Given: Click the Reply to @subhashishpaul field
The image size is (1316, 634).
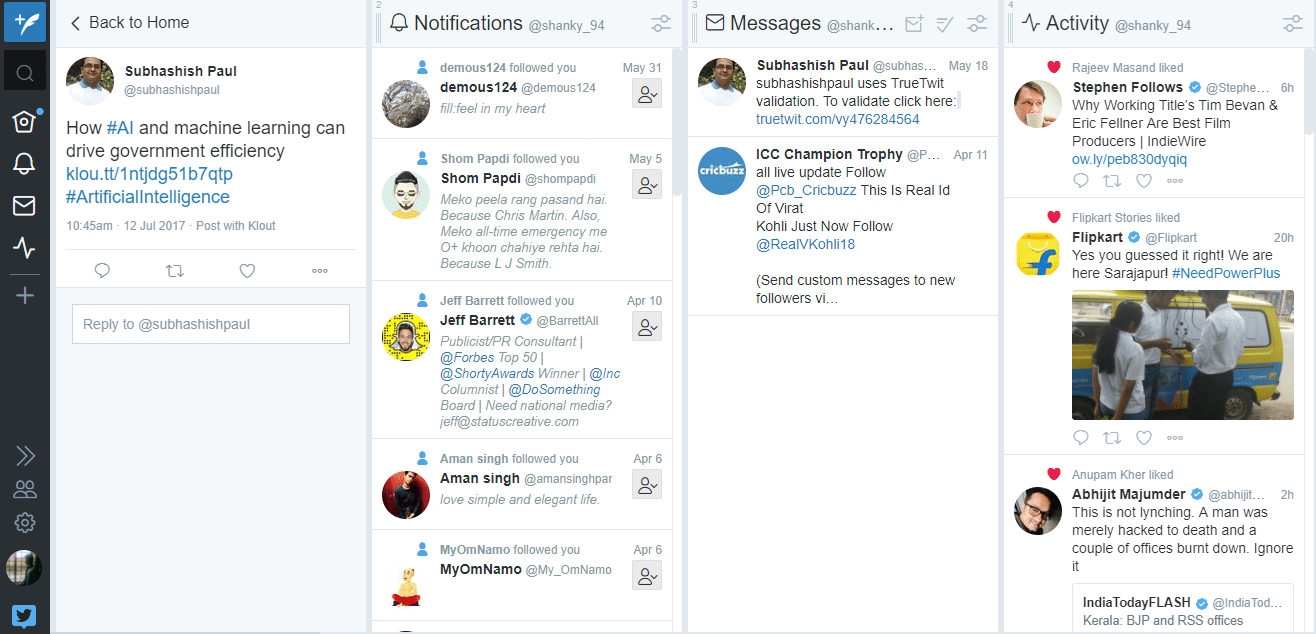Looking at the screenshot, I should click(210, 324).
